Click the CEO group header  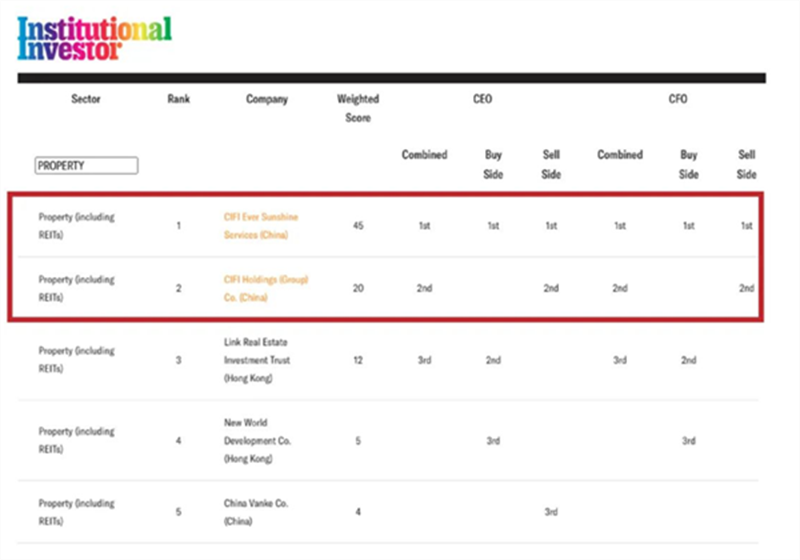point(483,99)
